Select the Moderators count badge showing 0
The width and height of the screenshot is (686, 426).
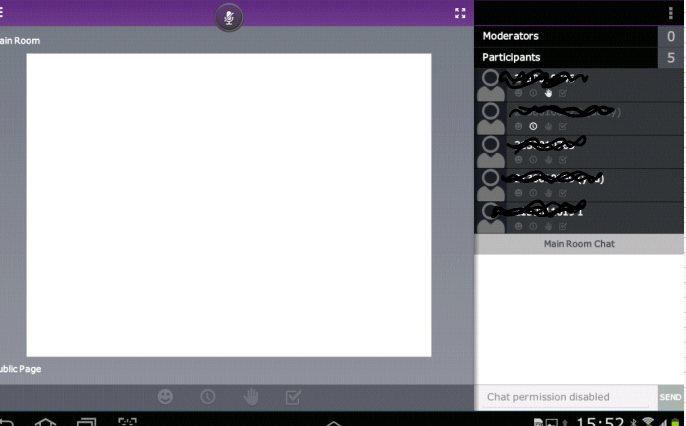671,36
